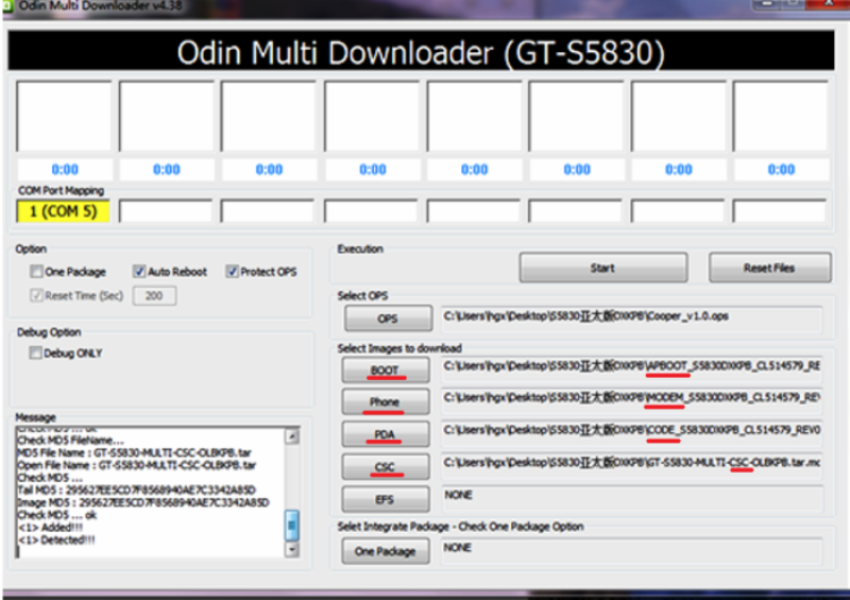The image size is (850, 600).
Task: Enable the Debug ONLY checkbox
Action: (x=35, y=353)
